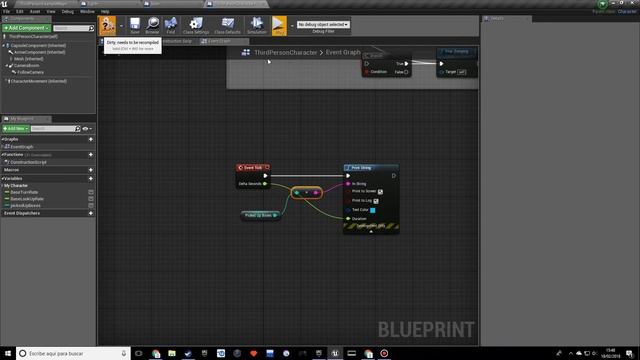The height and width of the screenshot is (360, 640).
Task: Click the My Blueprint search field
Action: click(x=56, y=129)
